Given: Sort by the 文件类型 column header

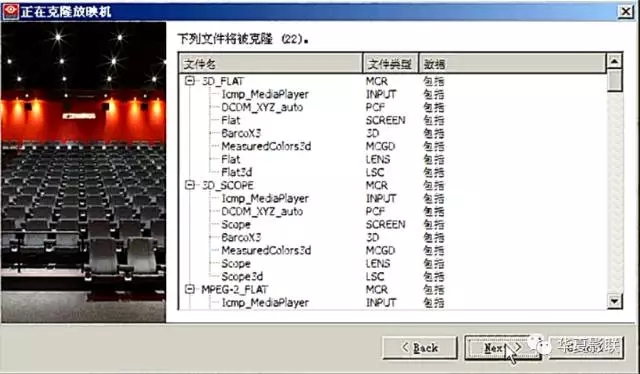Looking at the screenshot, I should pyautogui.click(x=390, y=64).
